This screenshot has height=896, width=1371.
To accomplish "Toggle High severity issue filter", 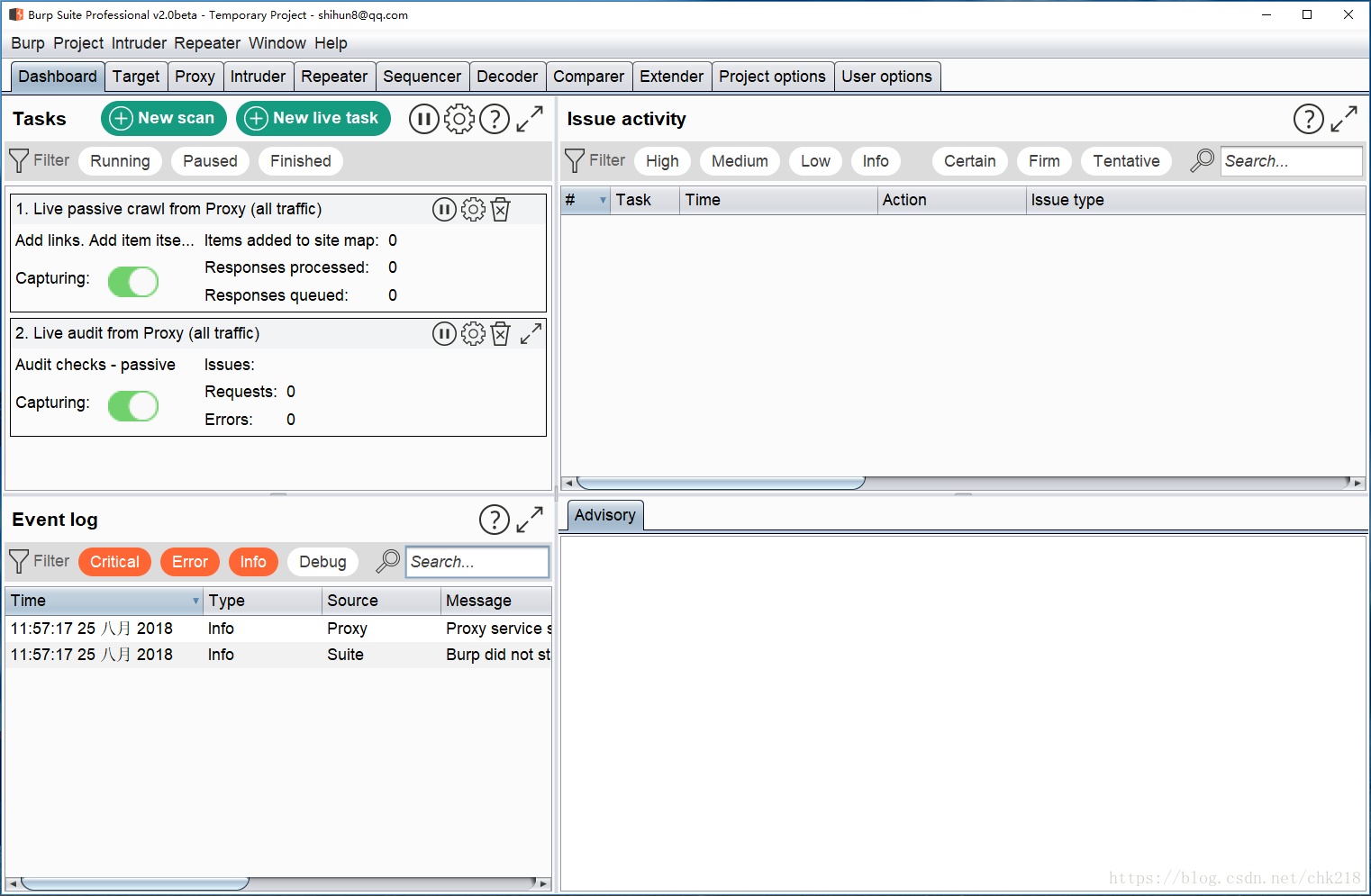I will click(662, 161).
